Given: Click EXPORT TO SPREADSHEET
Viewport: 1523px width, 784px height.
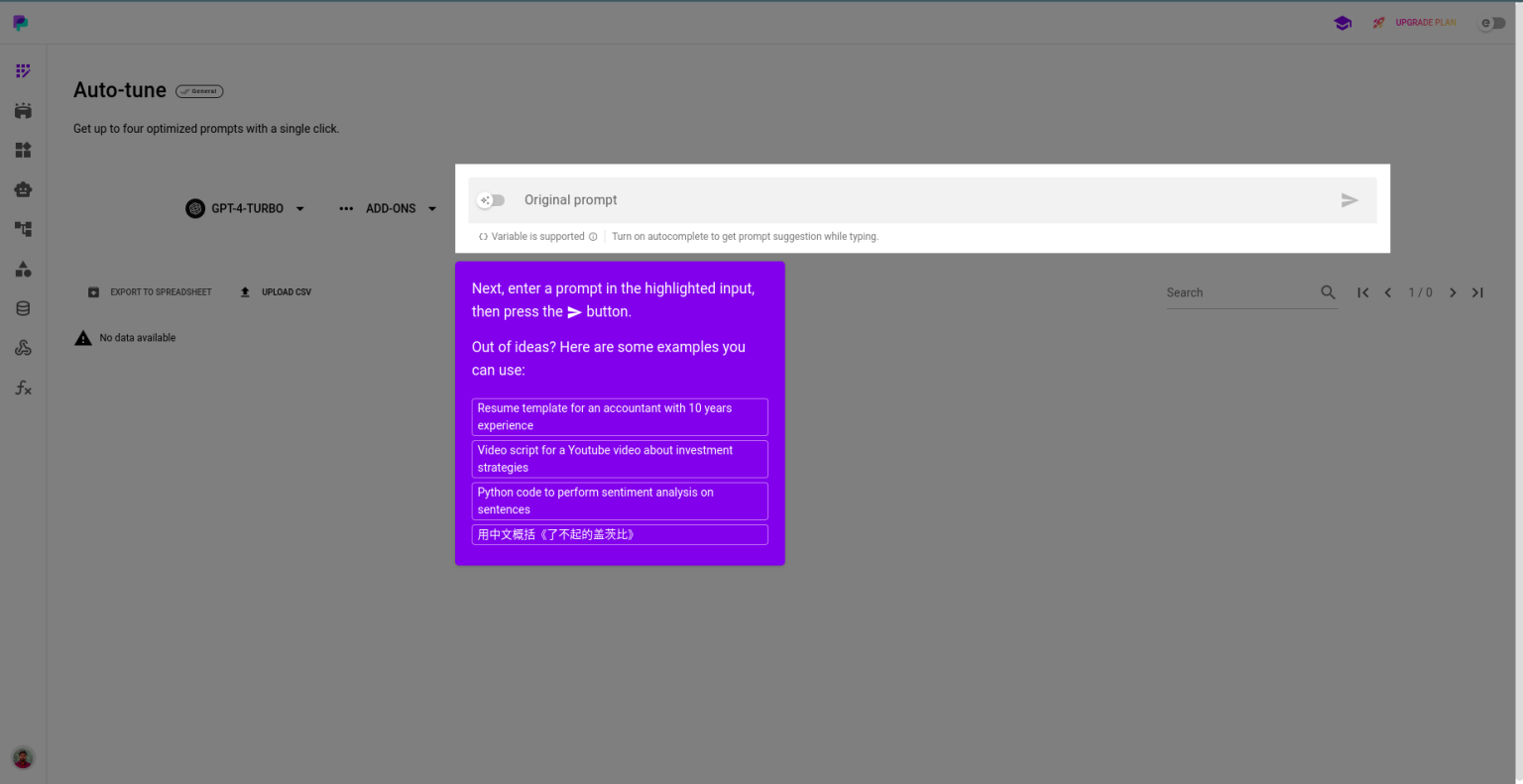Looking at the screenshot, I should [x=150, y=291].
